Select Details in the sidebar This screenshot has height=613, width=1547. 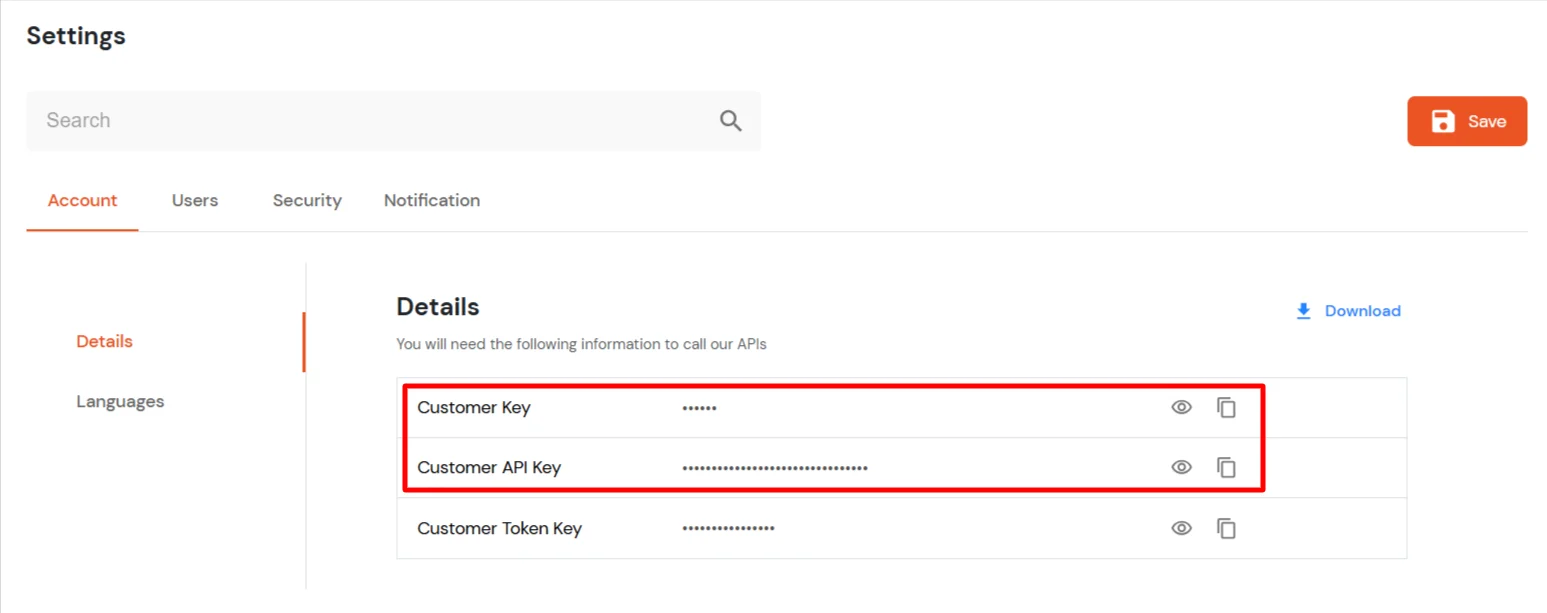point(104,341)
